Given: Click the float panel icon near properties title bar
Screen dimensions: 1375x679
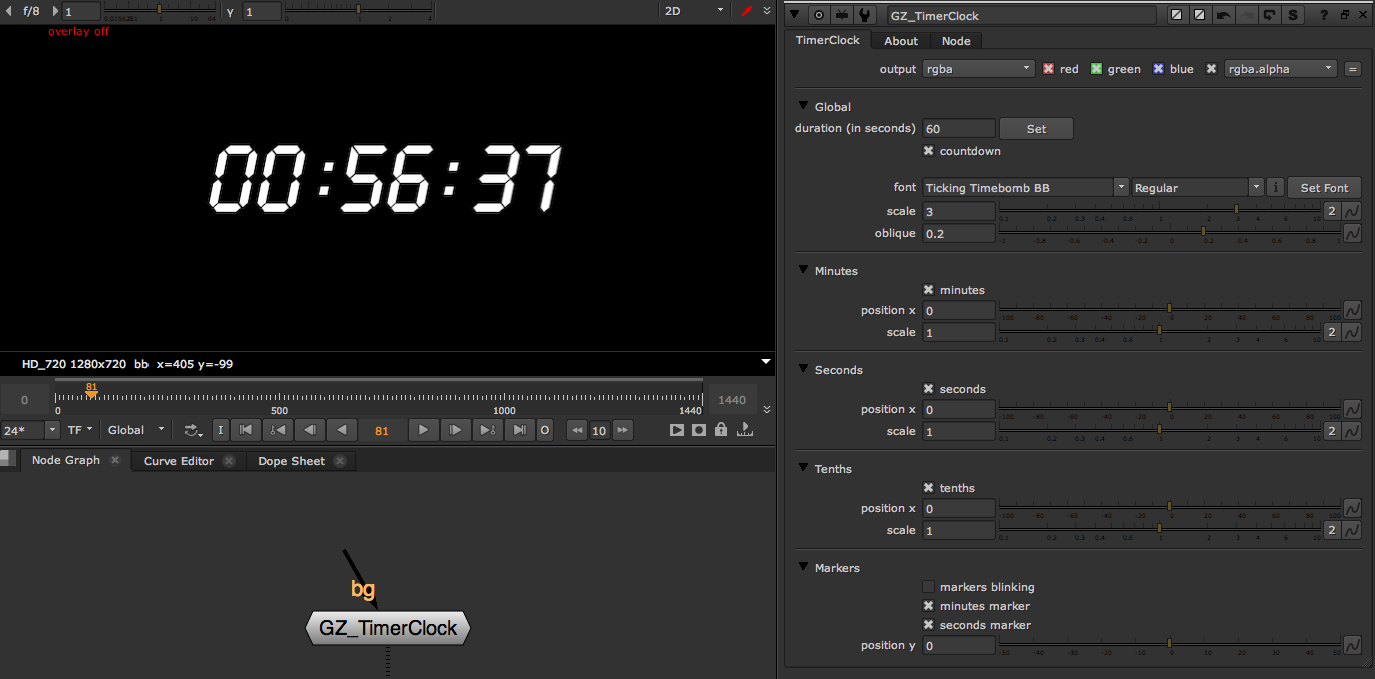Looking at the screenshot, I should pos(1345,14).
